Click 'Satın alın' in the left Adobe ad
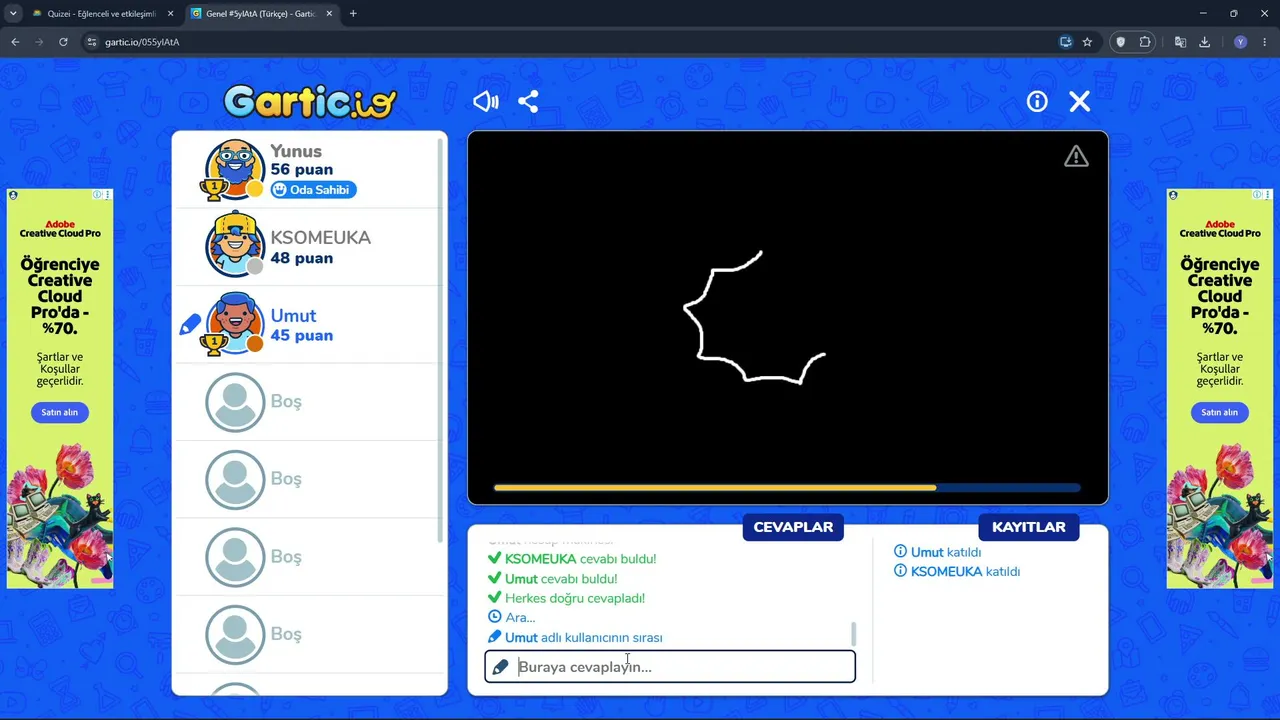This screenshot has width=1280, height=720. coord(59,412)
